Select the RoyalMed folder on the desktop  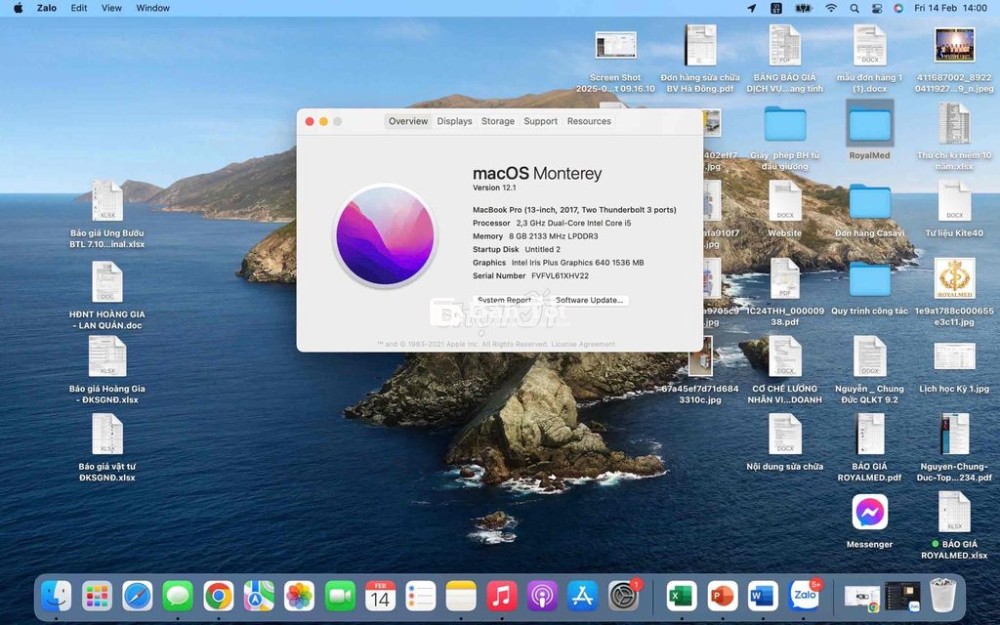point(869,131)
